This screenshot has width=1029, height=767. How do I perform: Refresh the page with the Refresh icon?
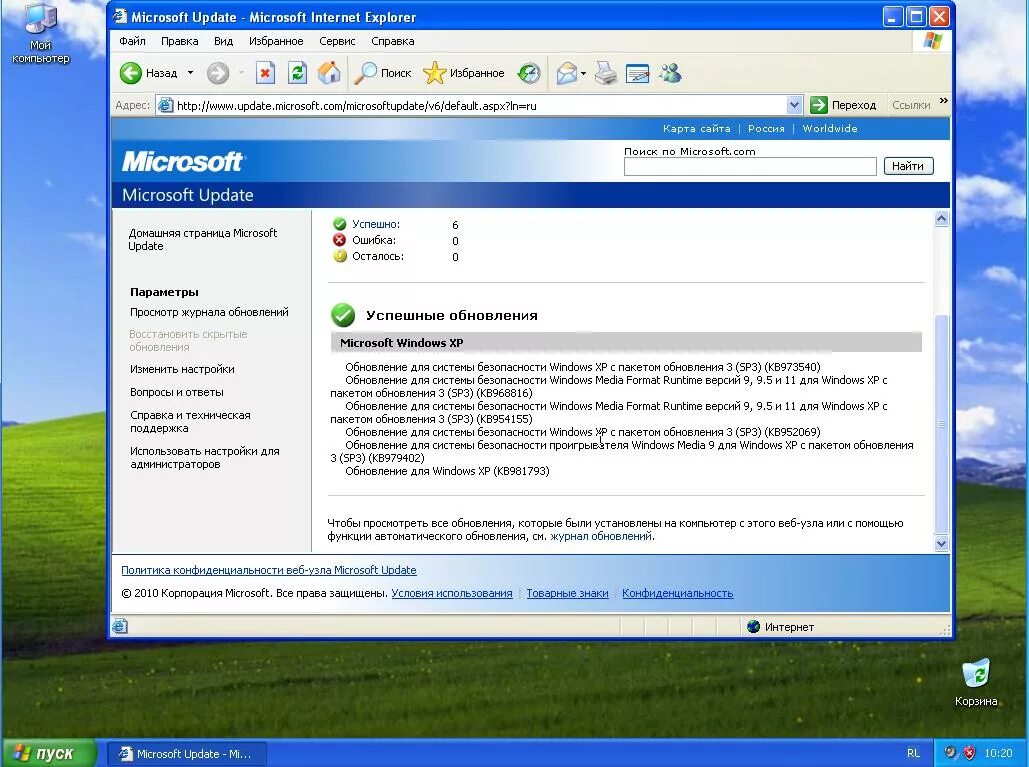tap(297, 73)
